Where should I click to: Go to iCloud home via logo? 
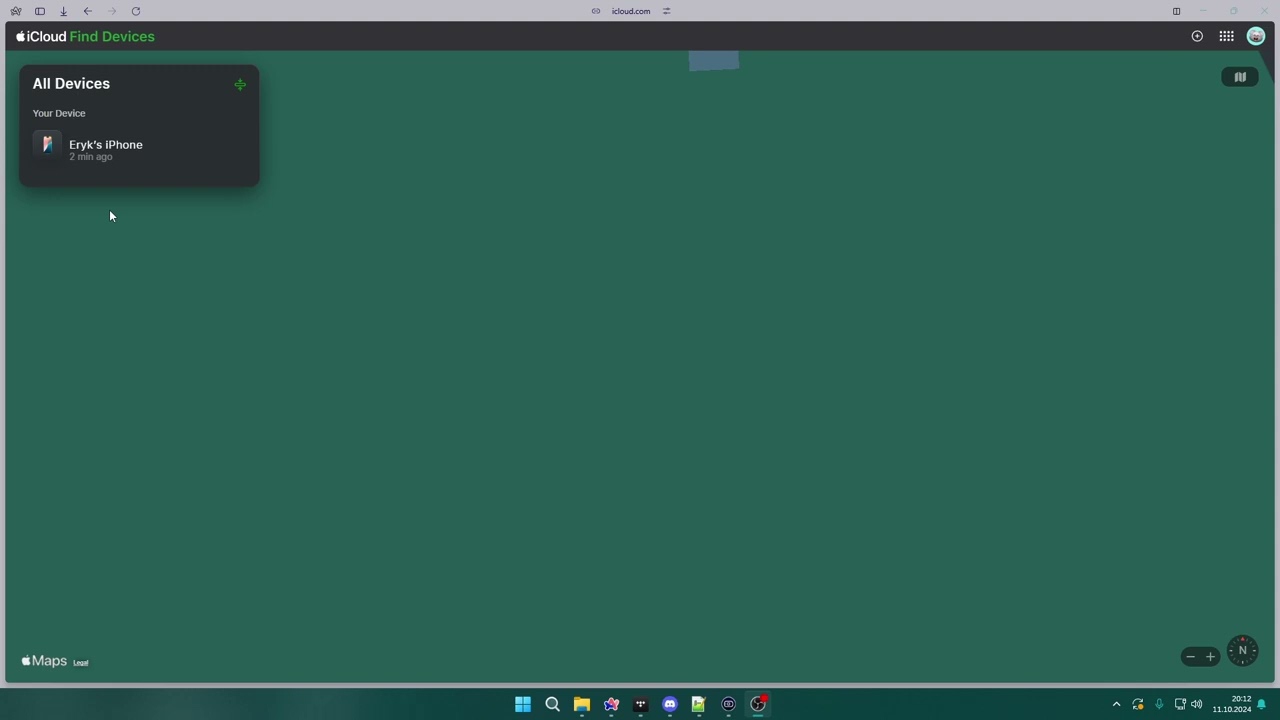pos(41,36)
